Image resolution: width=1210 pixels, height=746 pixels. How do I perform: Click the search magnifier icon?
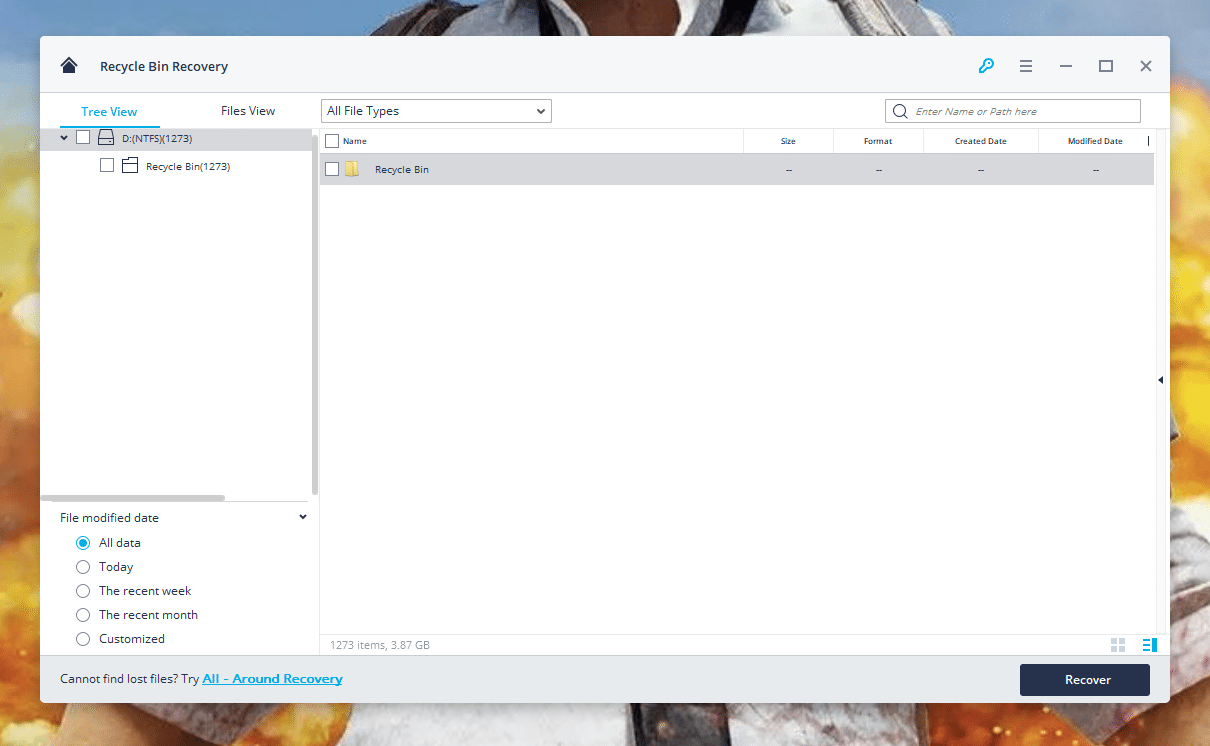click(x=900, y=111)
